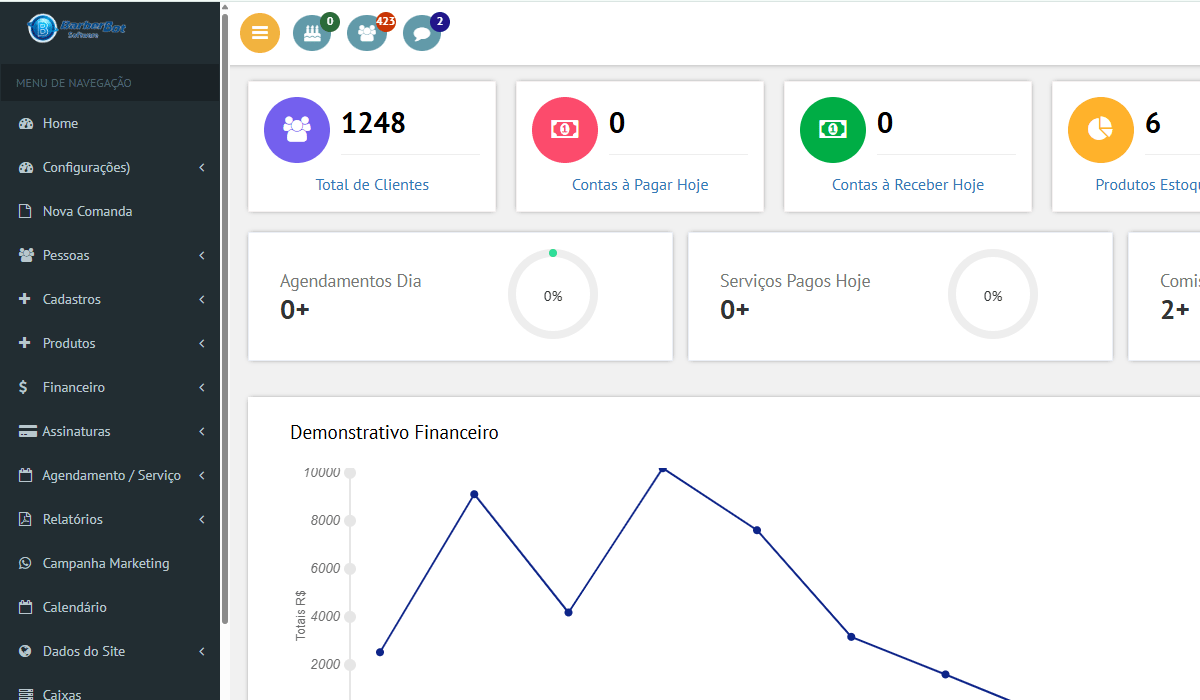1200x700 pixels.
Task: Open Nova Comanda from the sidebar
Action: pos(87,211)
